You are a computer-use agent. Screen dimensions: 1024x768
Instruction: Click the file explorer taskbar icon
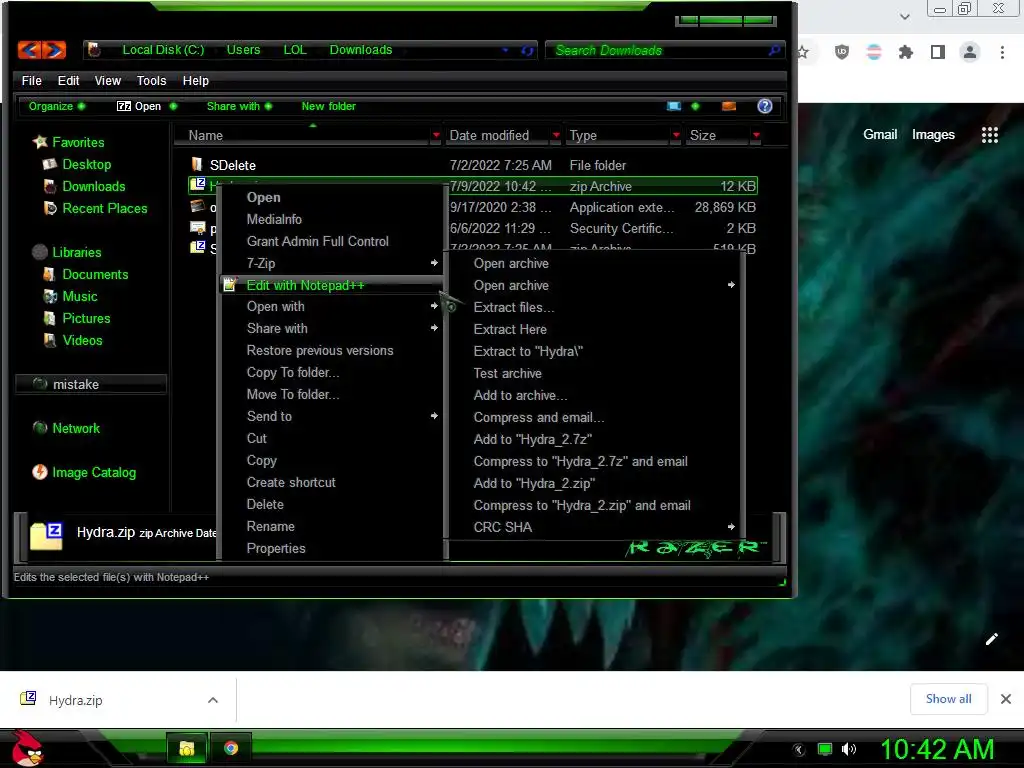(x=187, y=748)
